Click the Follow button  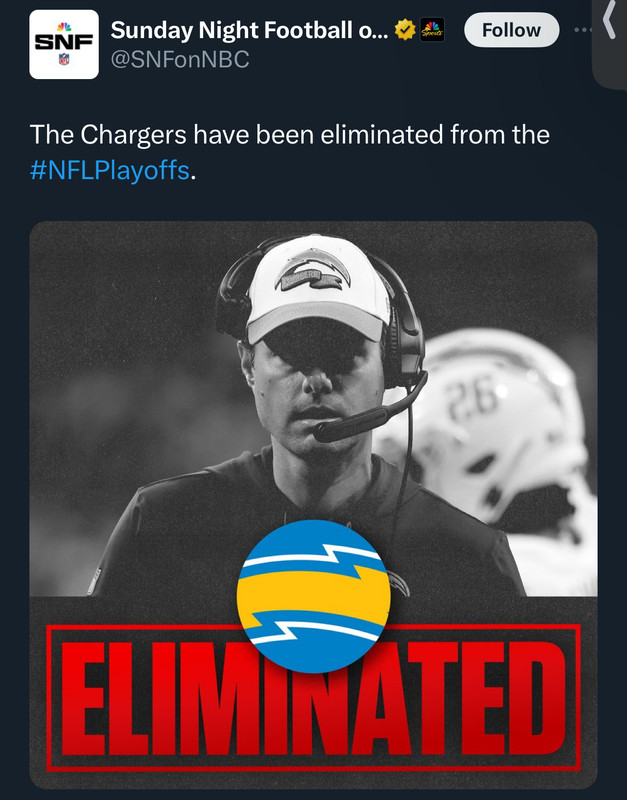(x=511, y=30)
